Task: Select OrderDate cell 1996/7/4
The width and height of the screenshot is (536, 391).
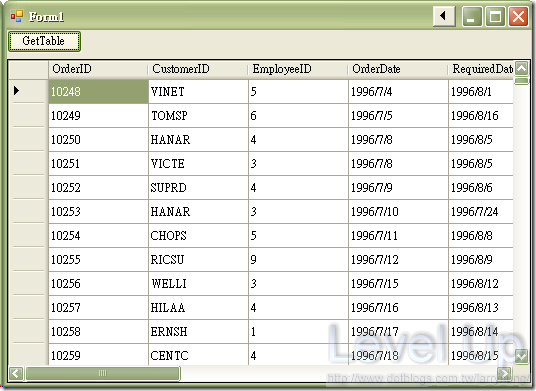Action: (398, 92)
